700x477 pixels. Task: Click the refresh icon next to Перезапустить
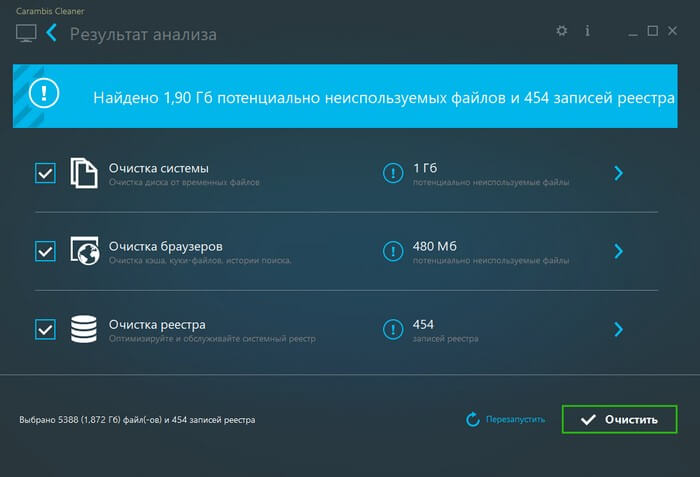(473, 419)
